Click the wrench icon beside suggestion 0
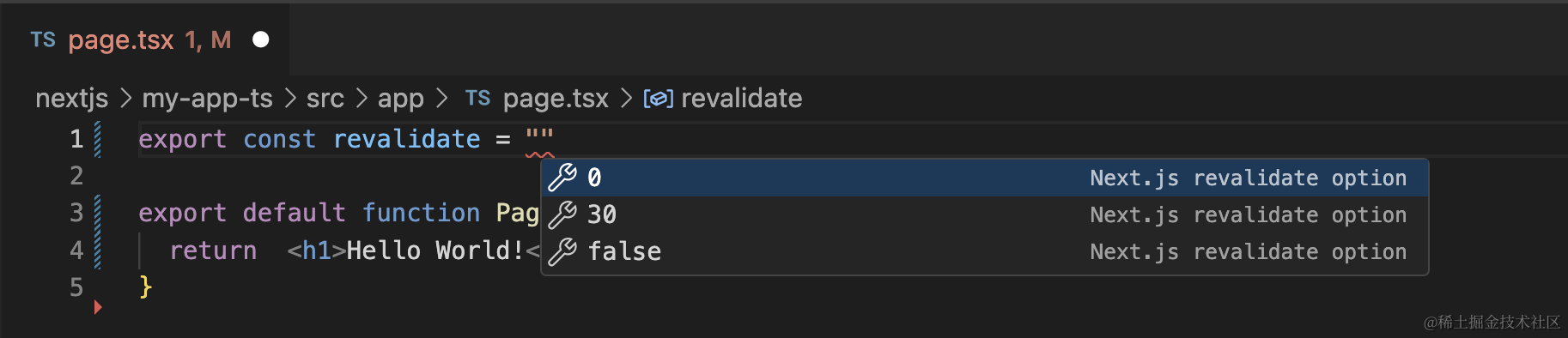The image size is (1568, 338). 562,178
